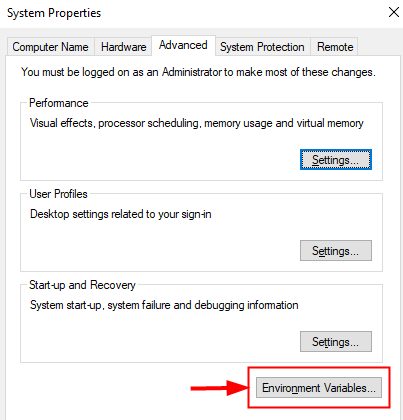Open Performance Settings button

[x=336, y=160]
